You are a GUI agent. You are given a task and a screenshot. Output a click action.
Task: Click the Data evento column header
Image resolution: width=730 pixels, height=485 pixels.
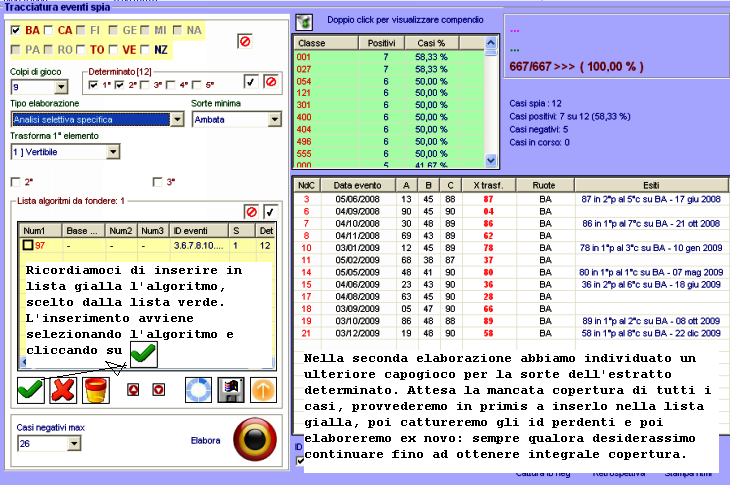click(356, 185)
